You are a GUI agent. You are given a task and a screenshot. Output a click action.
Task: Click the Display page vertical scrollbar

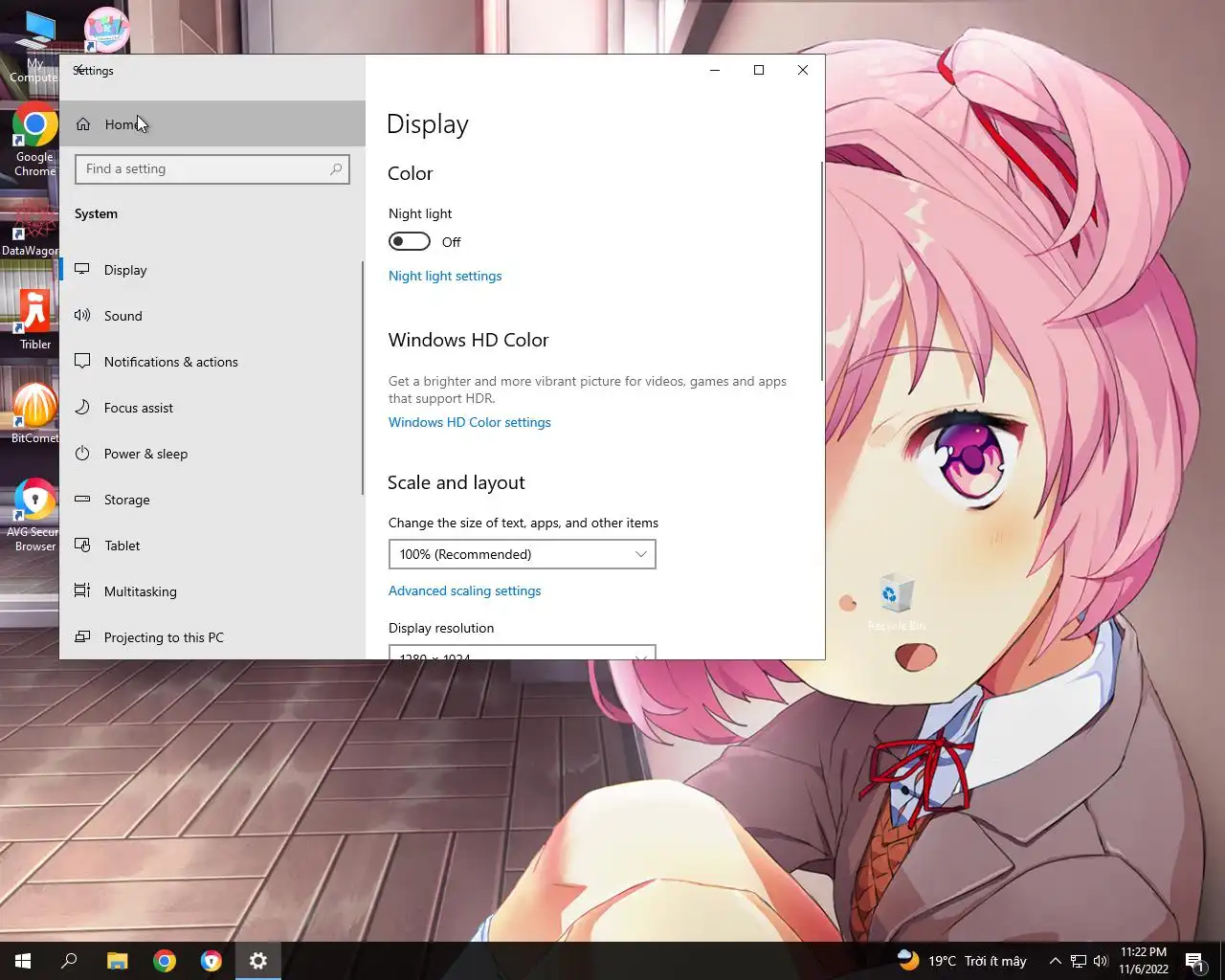tap(822, 271)
